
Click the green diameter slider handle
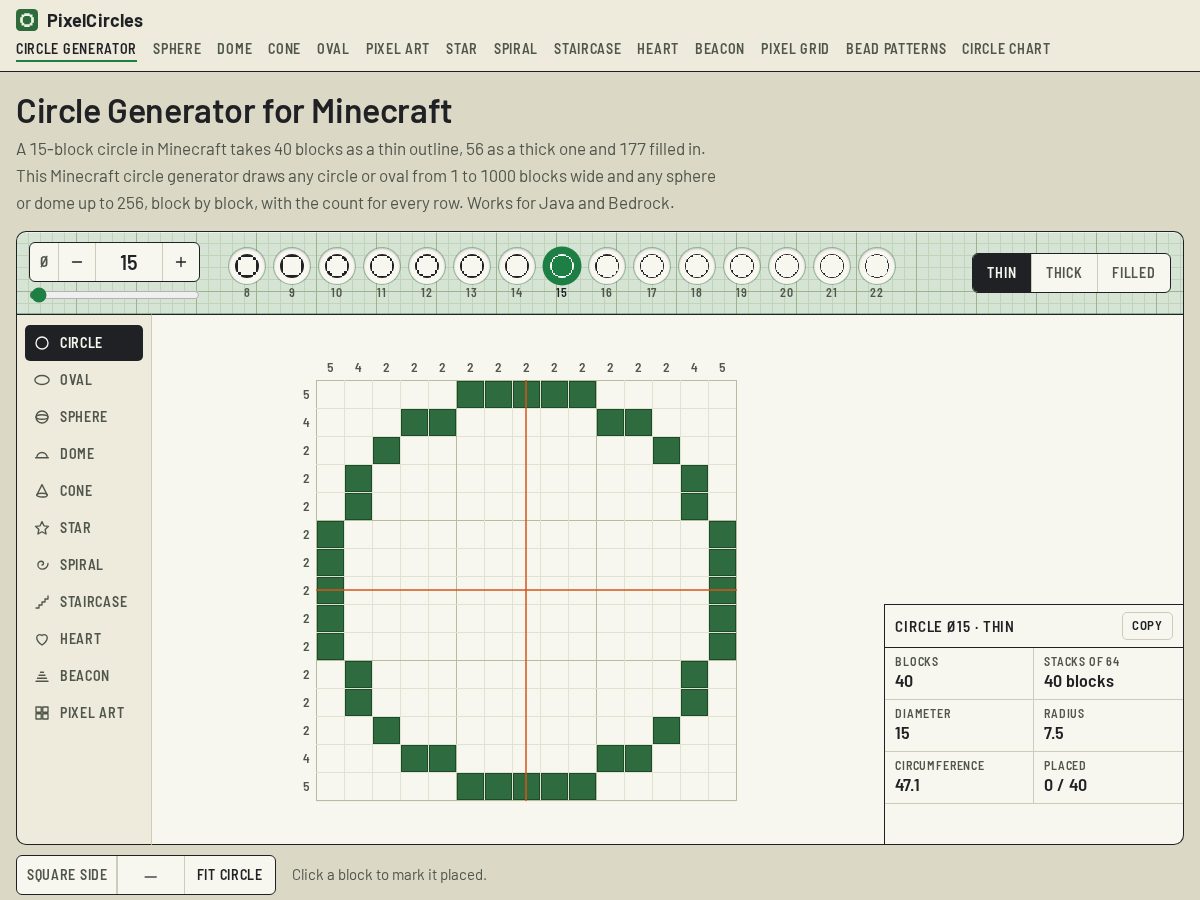pos(38,295)
